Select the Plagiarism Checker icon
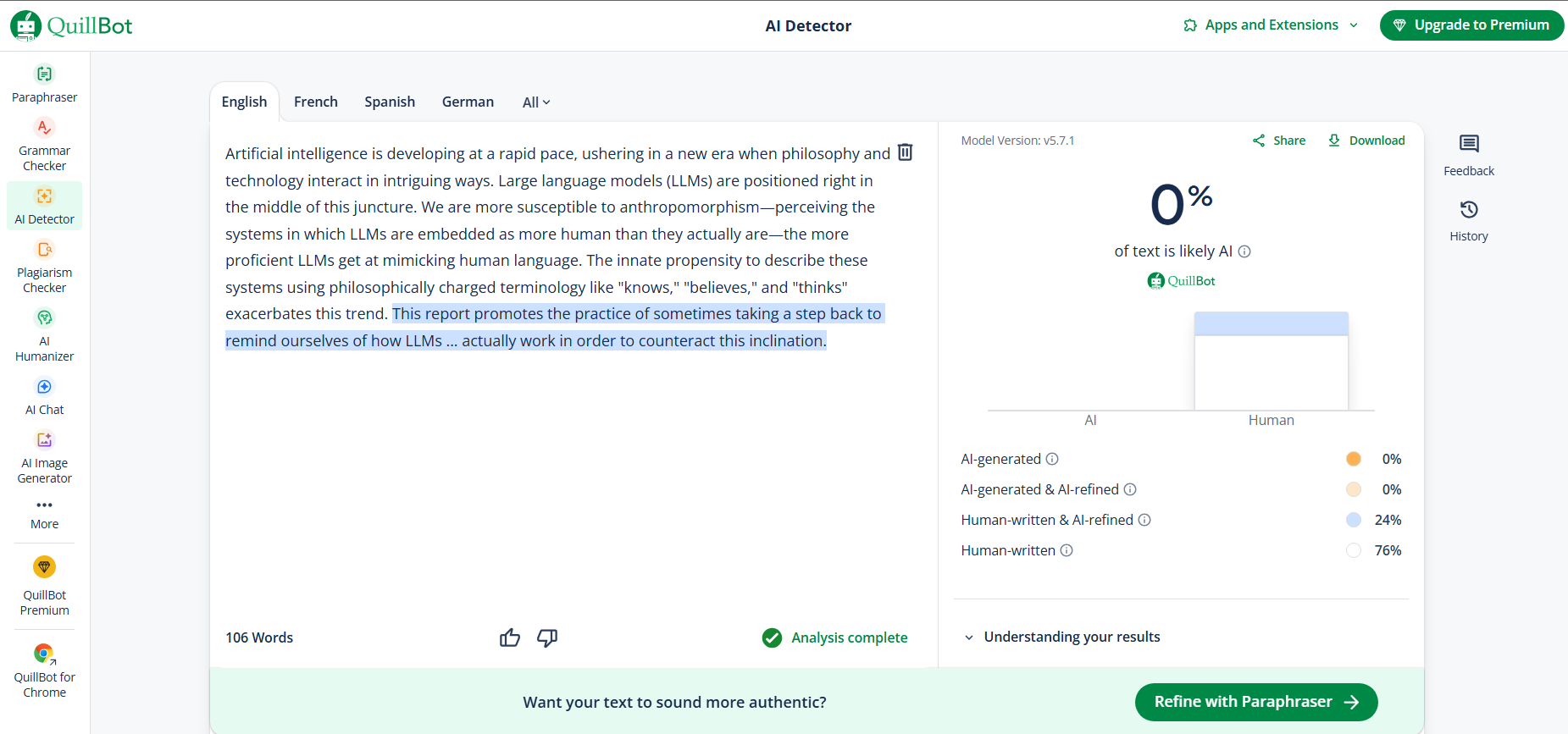 click(44, 250)
